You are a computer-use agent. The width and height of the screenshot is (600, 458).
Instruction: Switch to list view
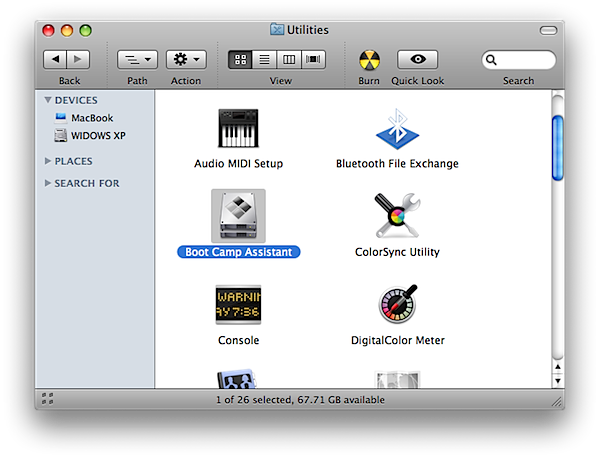[x=264, y=59]
